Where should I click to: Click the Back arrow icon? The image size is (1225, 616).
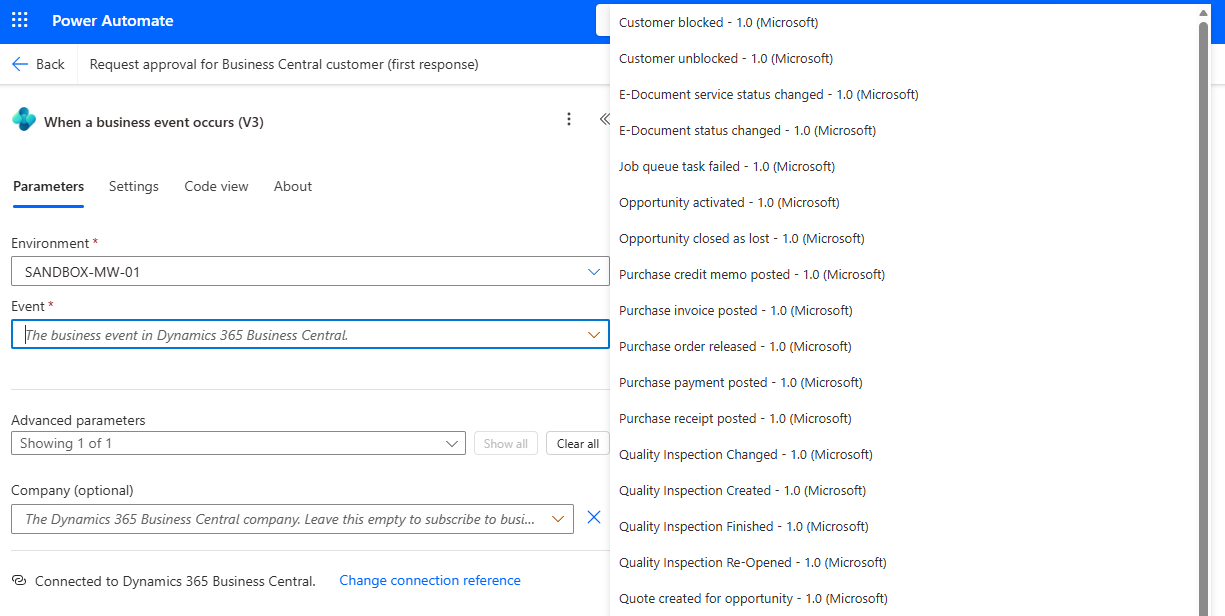(20, 64)
